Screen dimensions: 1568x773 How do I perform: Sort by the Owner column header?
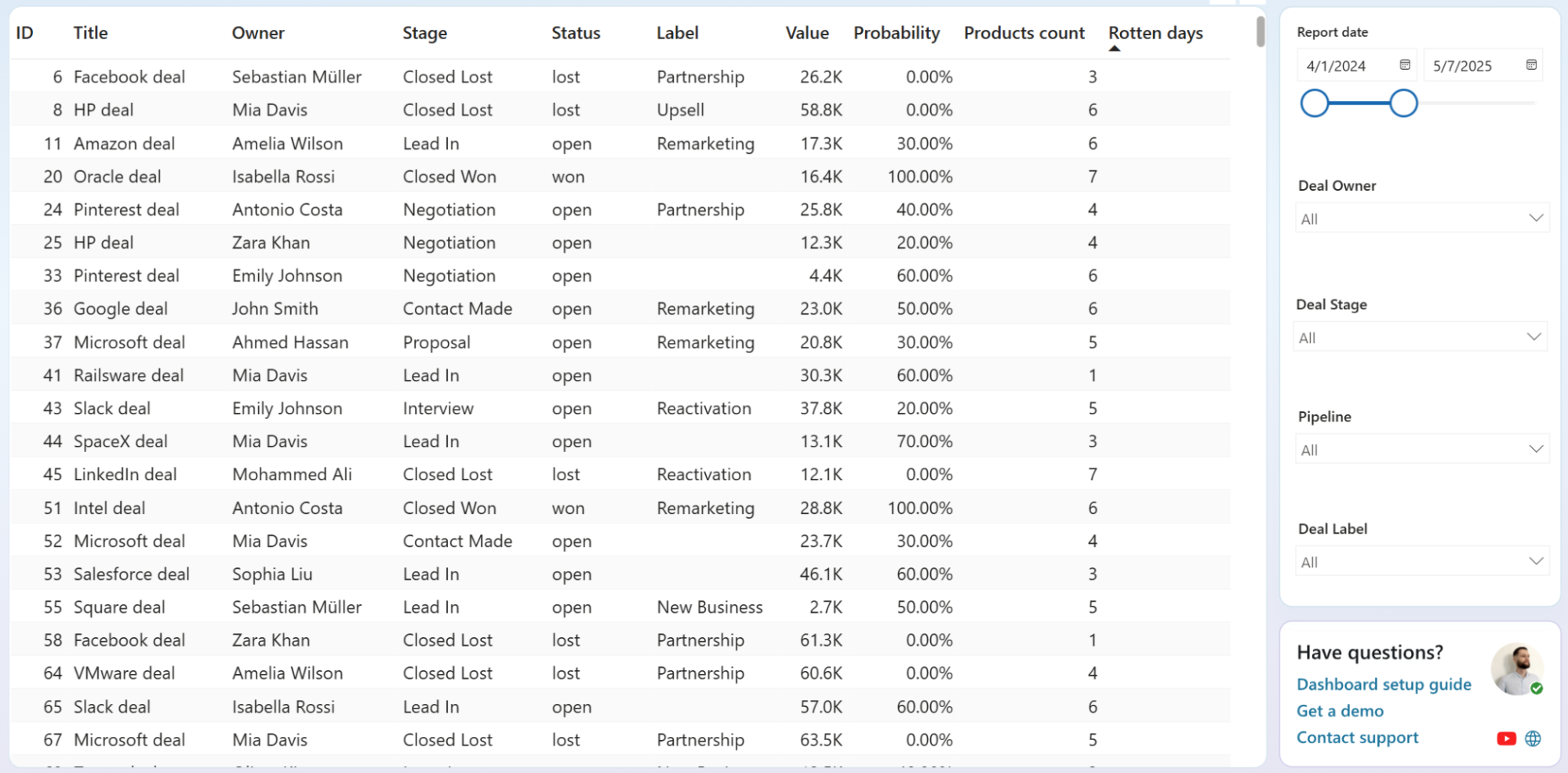pyautogui.click(x=258, y=33)
